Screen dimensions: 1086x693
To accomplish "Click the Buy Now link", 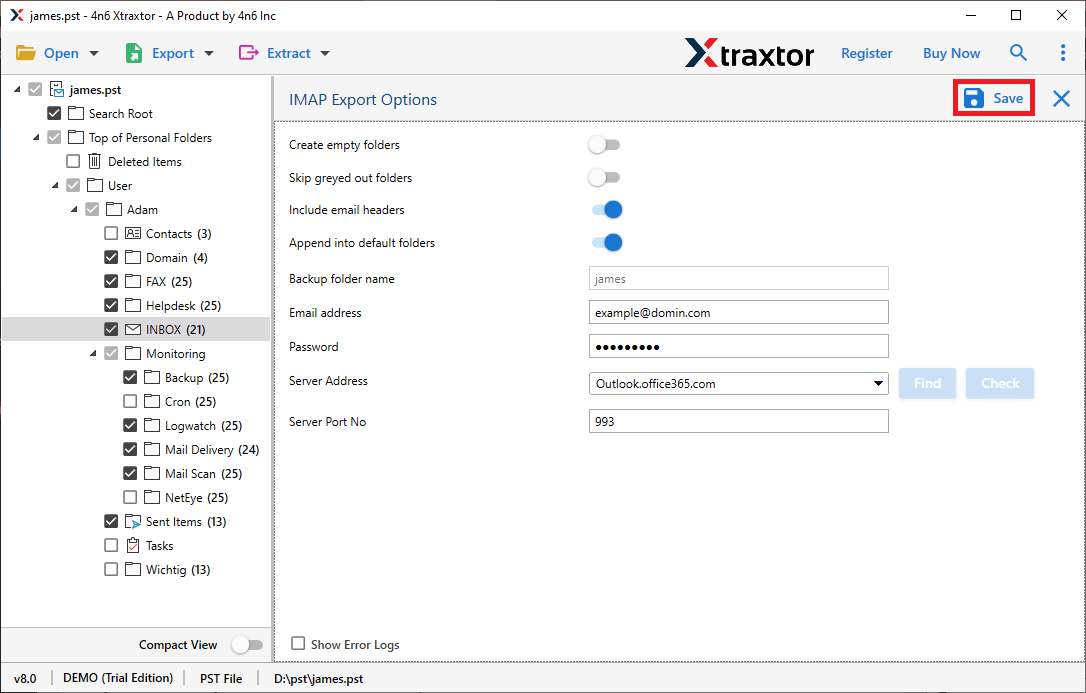I will [951, 53].
